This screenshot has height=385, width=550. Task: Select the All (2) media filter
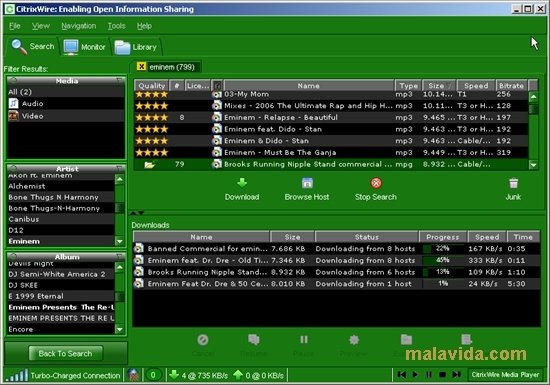coord(66,92)
